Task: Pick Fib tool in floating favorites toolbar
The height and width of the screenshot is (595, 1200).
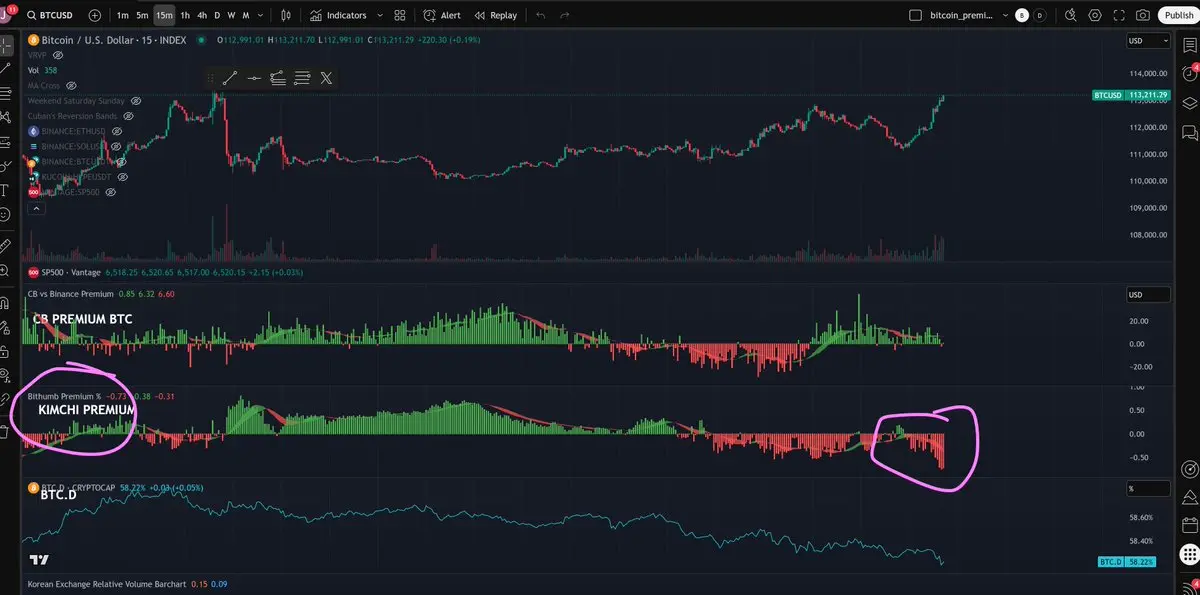Action: [x=278, y=78]
